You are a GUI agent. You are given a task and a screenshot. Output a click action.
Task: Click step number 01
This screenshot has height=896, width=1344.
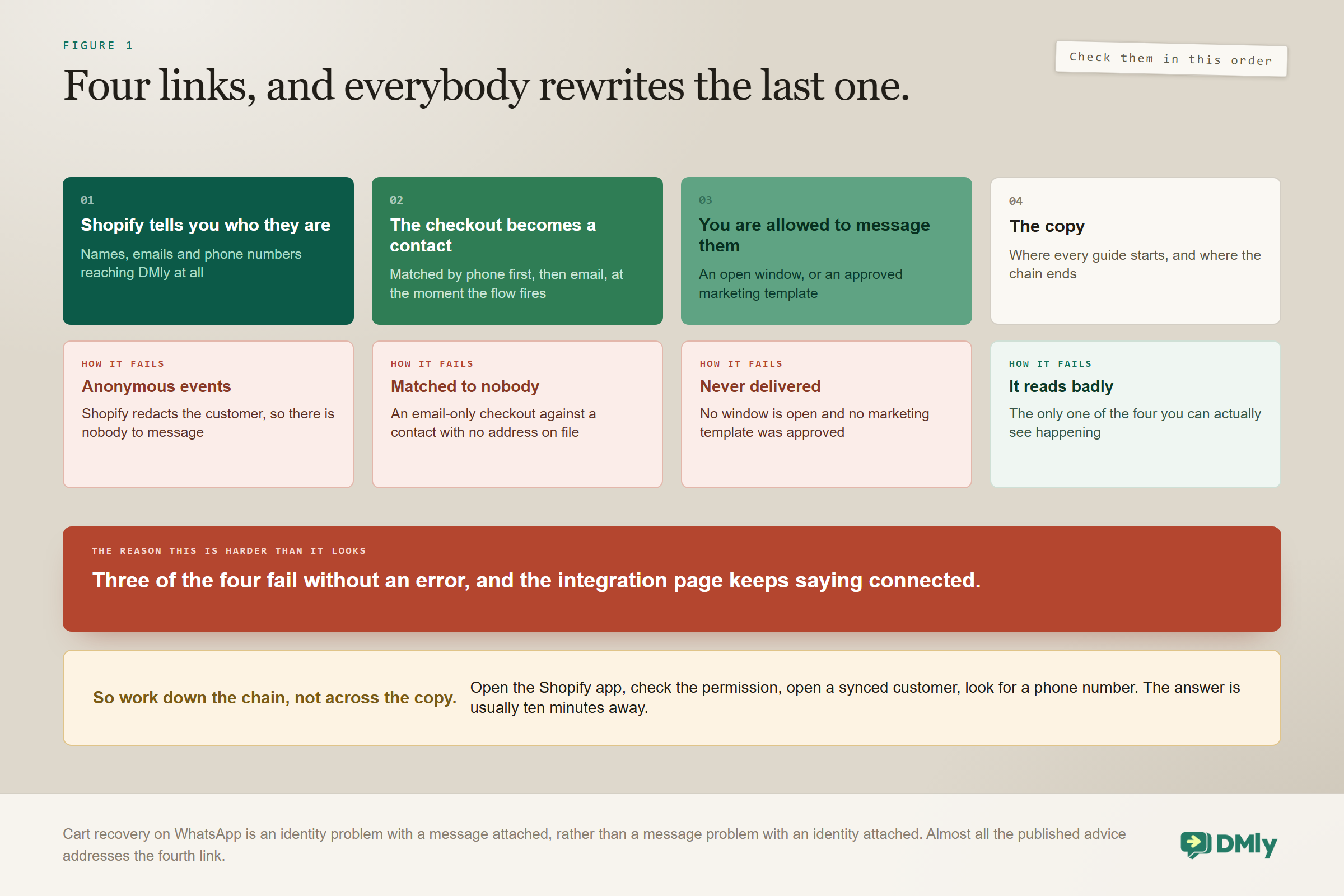(87, 200)
